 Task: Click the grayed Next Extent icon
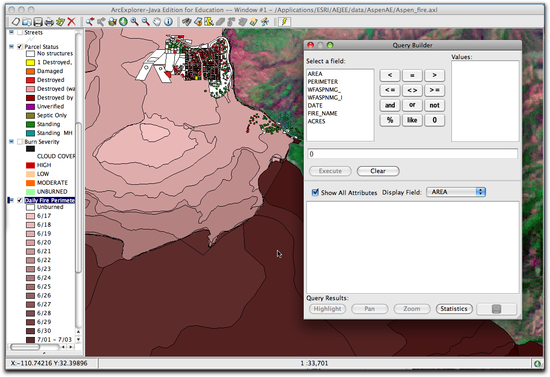[101, 22]
